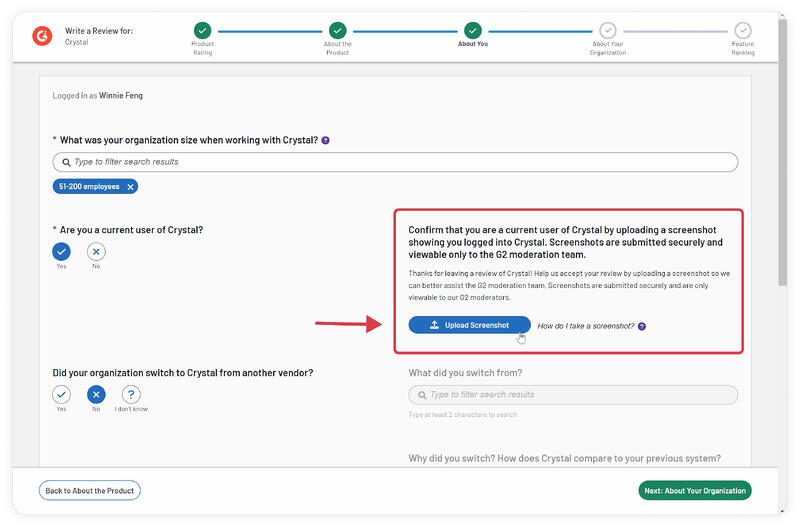Open How do I take a screenshot link
Screen dimensions: 800x529
tap(586, 326)
